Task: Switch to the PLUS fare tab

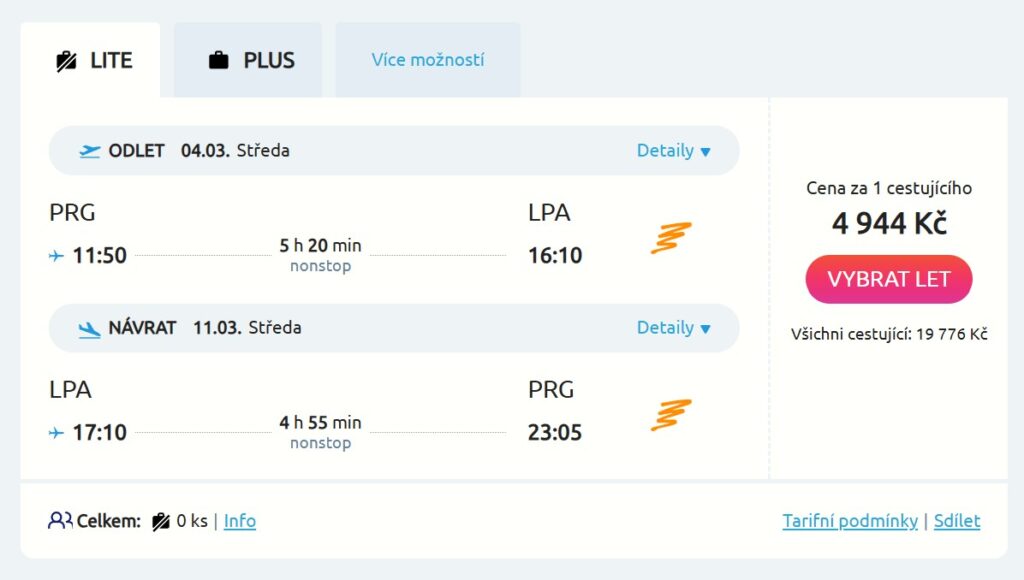Action: [249, 61]
